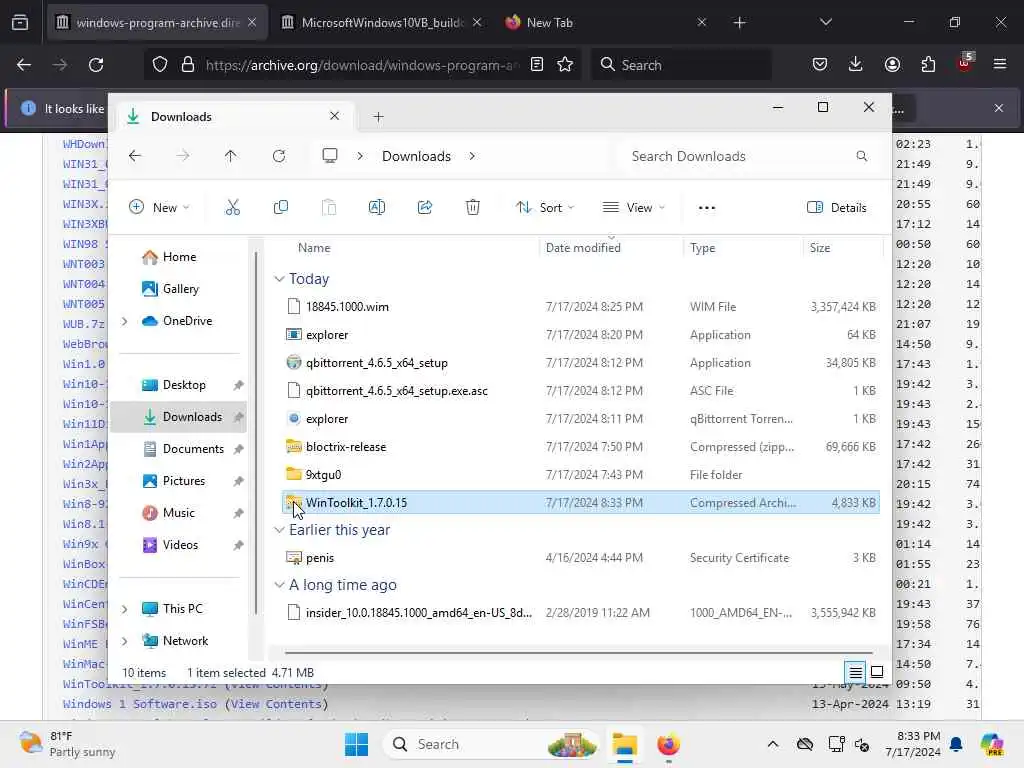Screen dimensions: 1024x768
Task: Collapse the Earlier this year group
Action: tap(279, 530)
